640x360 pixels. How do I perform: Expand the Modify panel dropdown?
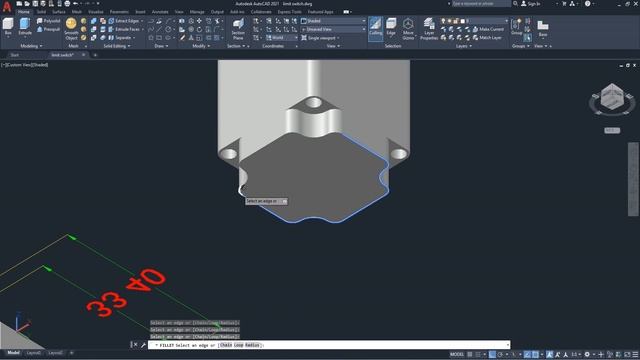tap(201, 46)
